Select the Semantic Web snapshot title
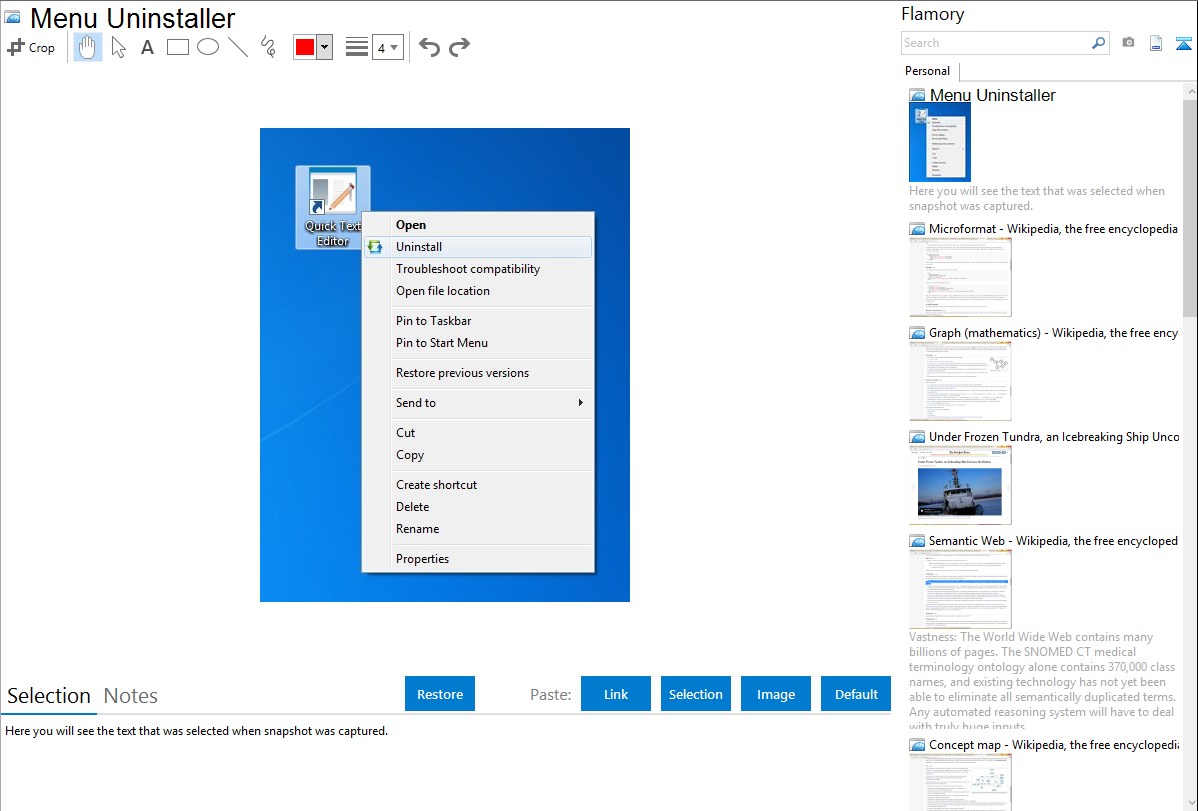 tap(1053, 540)
